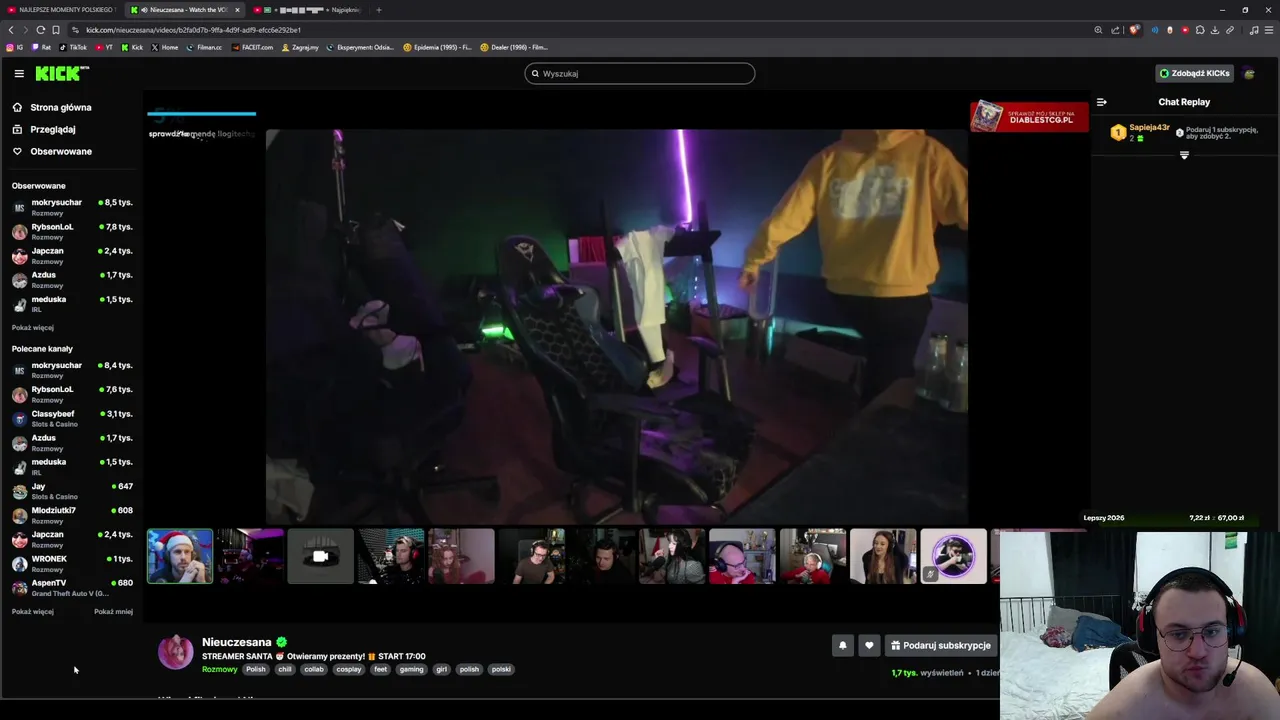Click the green KICK logo

tap(62, 73)
